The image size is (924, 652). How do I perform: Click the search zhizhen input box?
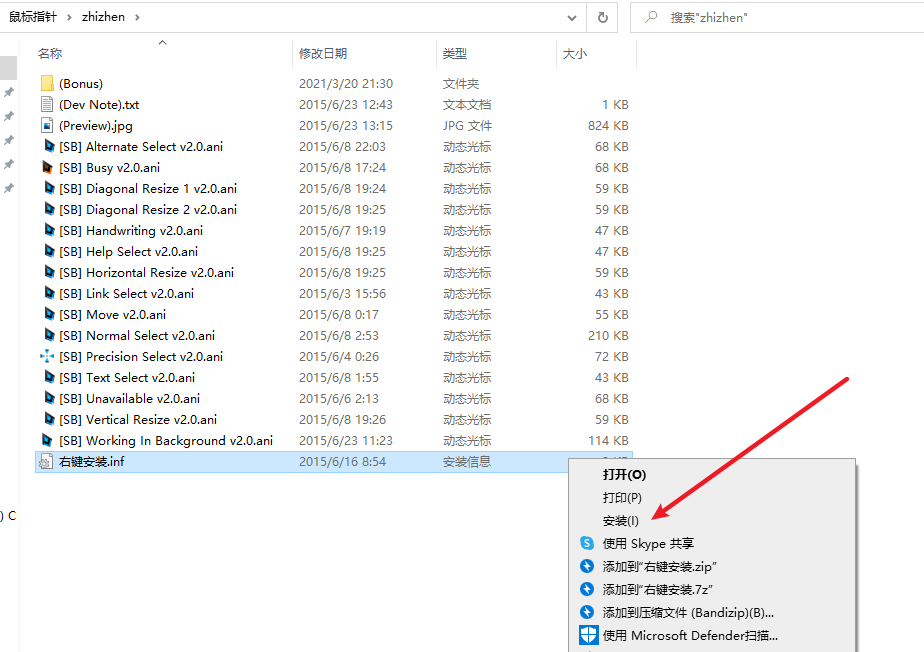[780, 17]
